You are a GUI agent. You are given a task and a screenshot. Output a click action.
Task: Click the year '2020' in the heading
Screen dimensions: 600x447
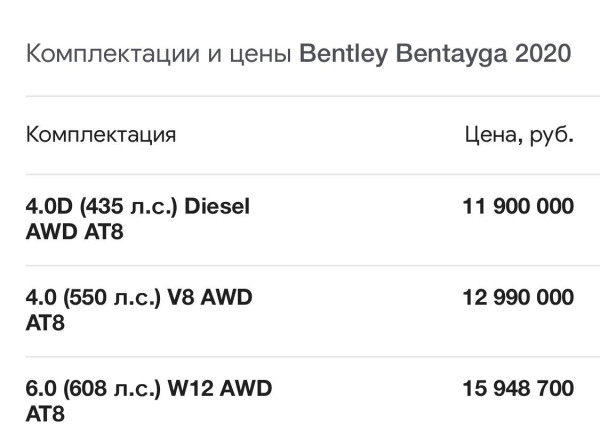tap(543, 53)
